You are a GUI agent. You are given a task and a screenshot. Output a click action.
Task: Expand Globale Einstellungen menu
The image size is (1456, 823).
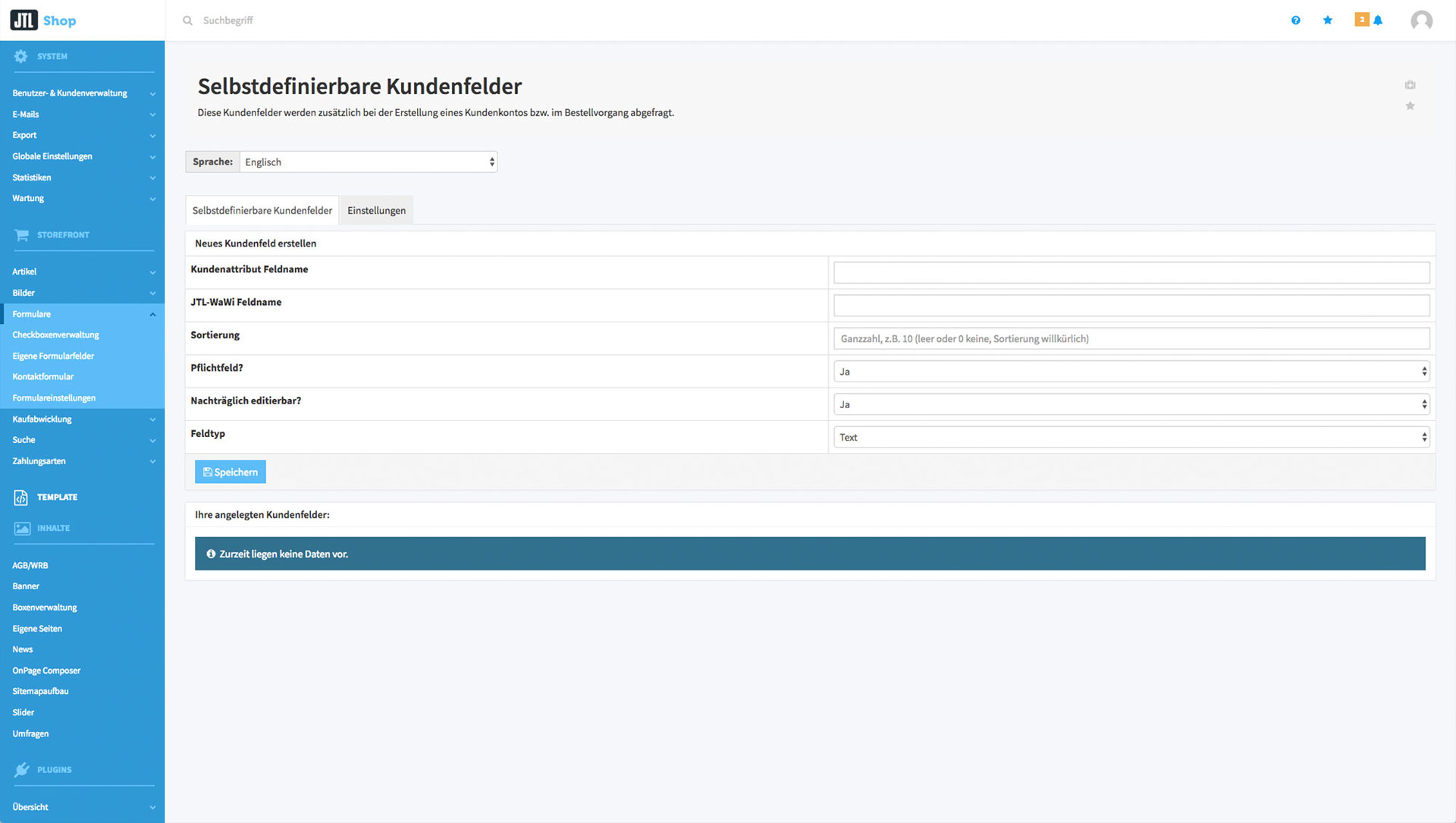click(x=82, y=156)
